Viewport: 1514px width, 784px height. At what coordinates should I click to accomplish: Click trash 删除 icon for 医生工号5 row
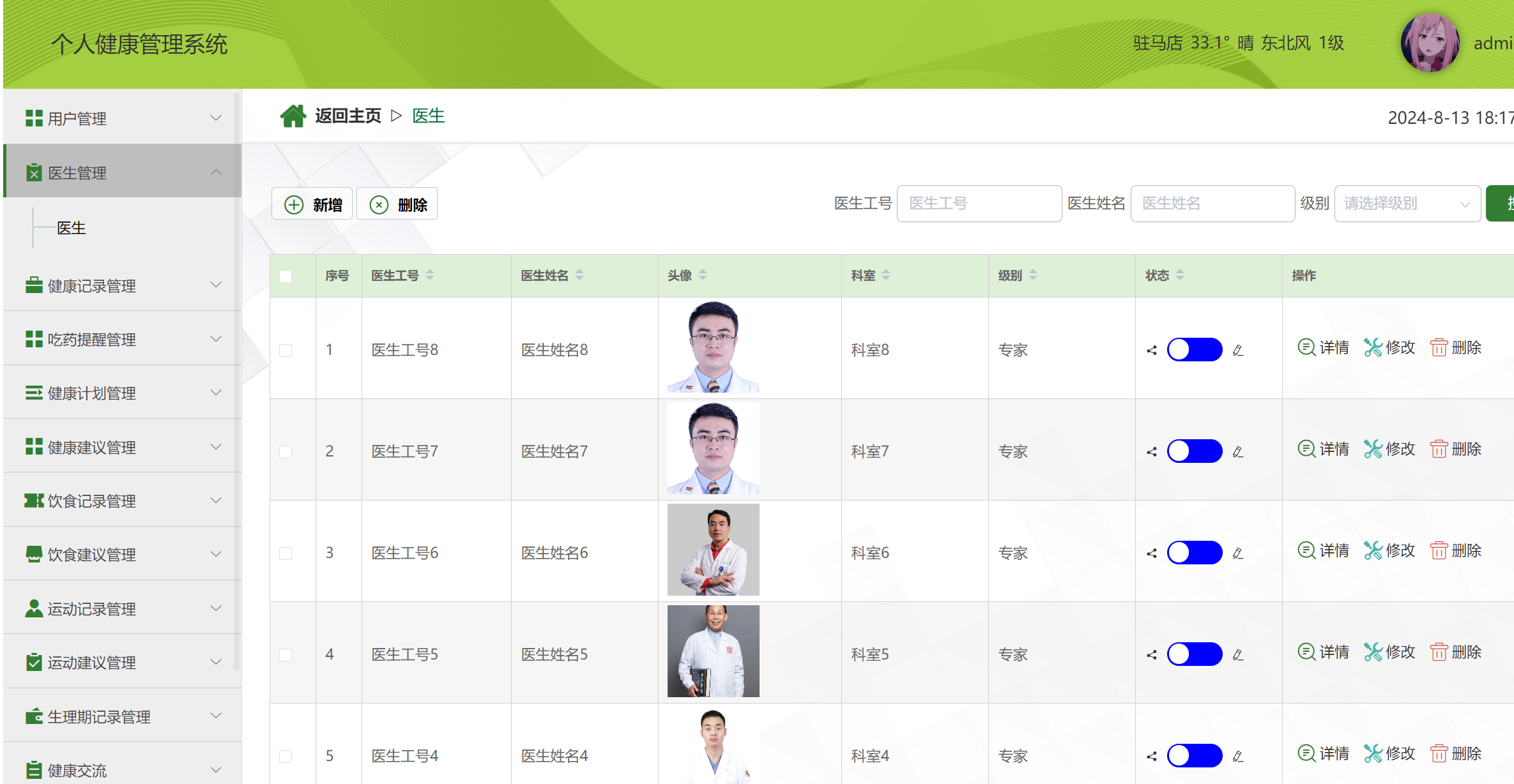pos(1439,652)
